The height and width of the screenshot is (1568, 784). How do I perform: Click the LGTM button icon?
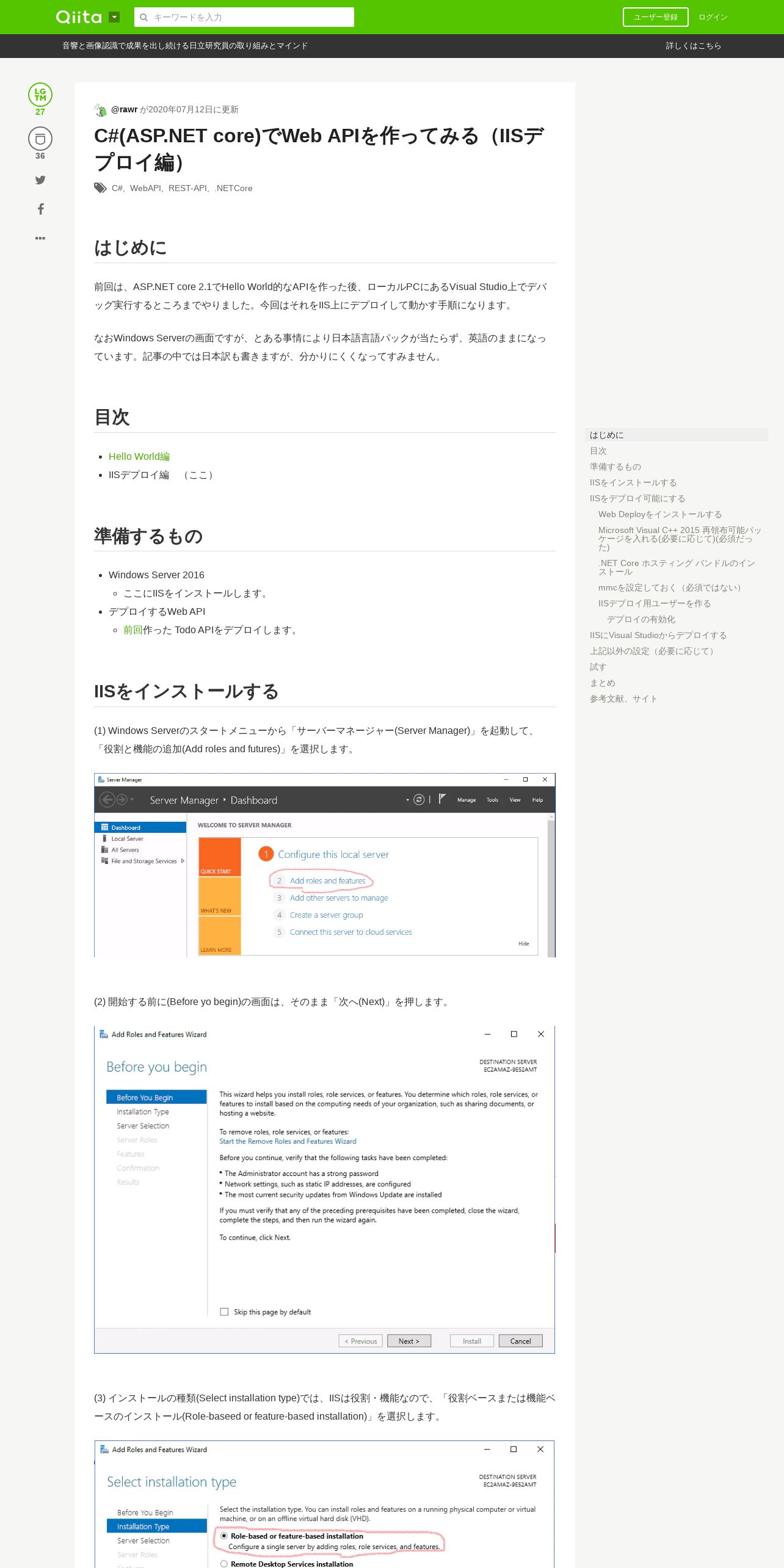pos(40,95)
